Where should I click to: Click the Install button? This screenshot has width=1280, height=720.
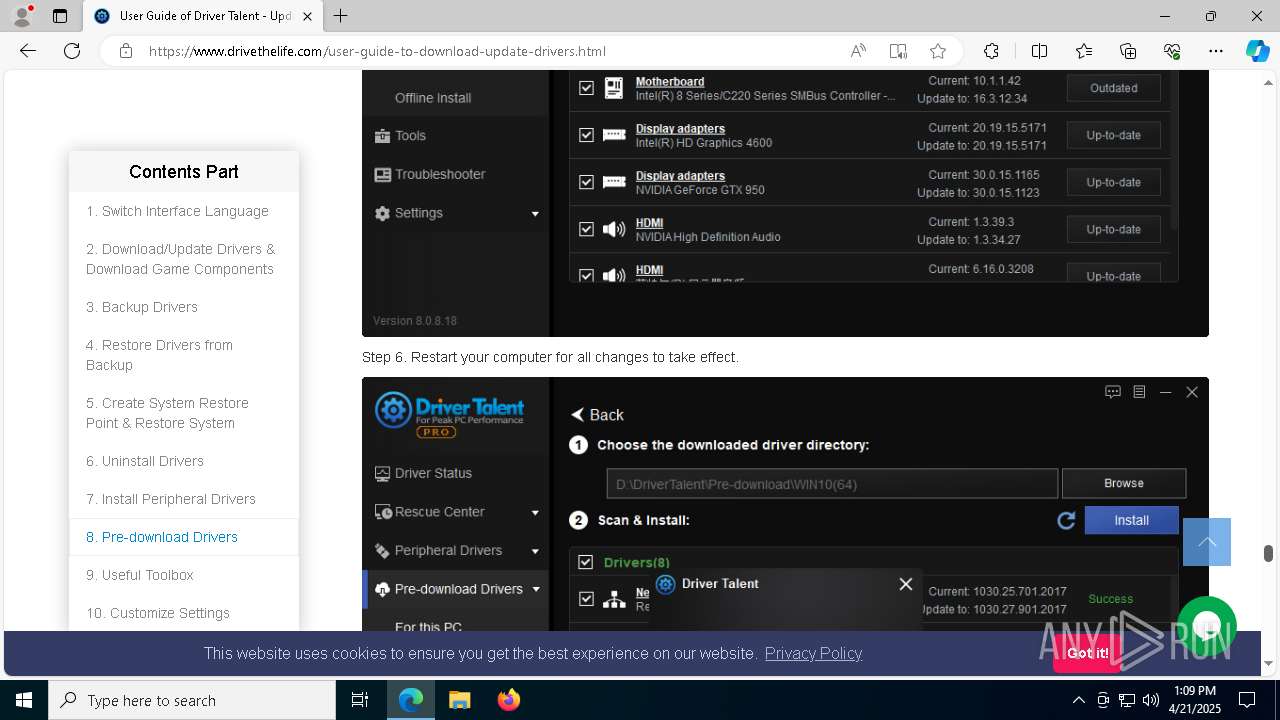click(x=1131, y=520)
